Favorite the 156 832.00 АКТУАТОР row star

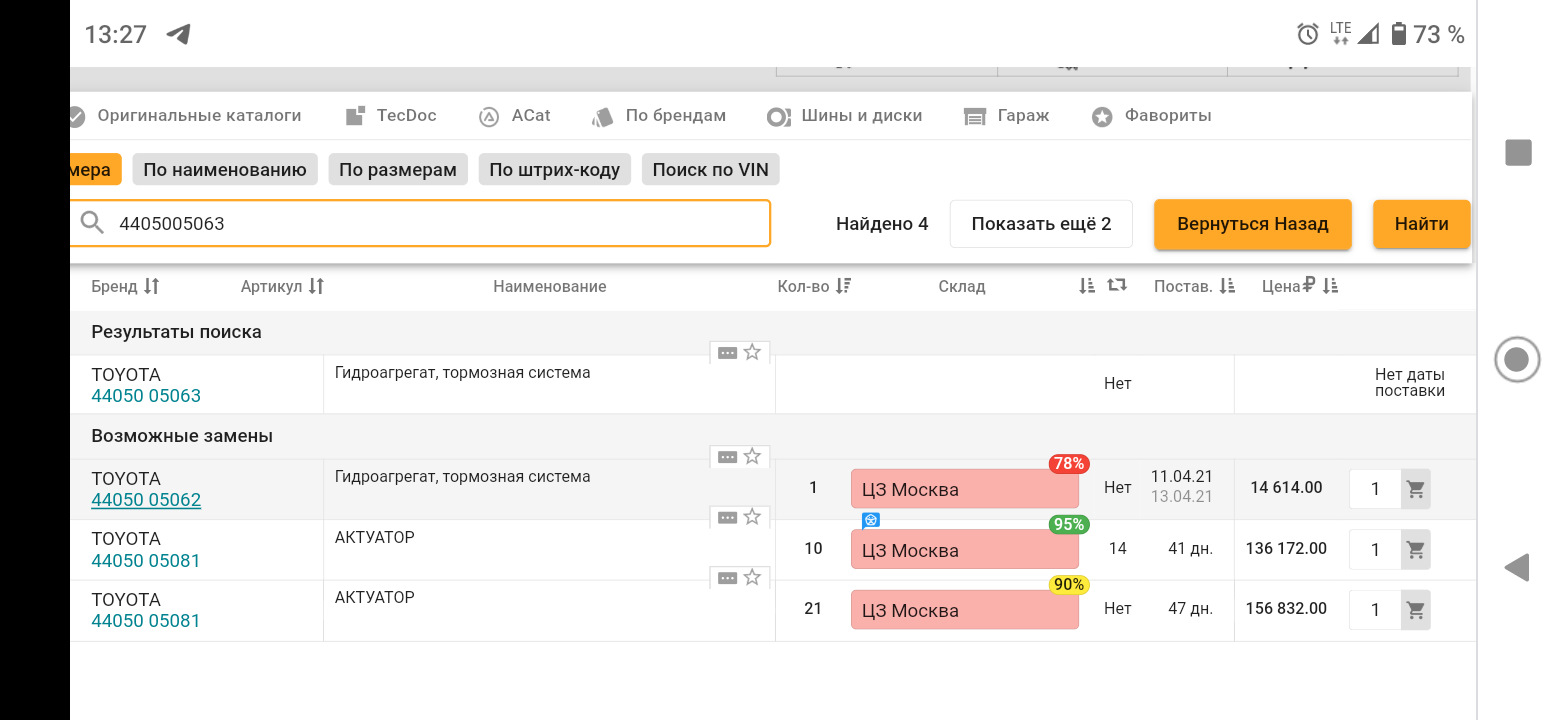click(x=753, y=578)
